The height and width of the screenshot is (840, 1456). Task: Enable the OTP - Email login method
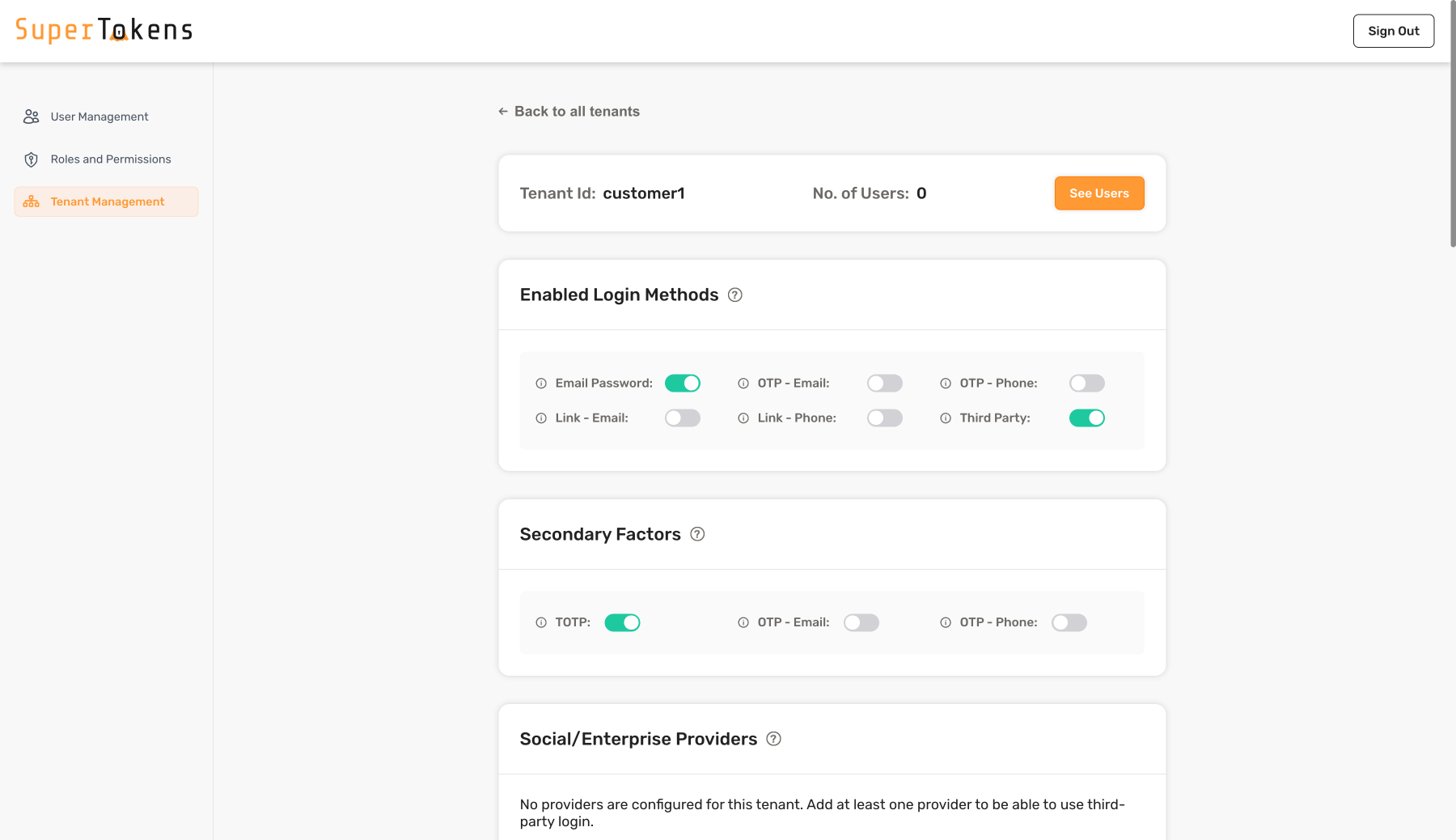click(x=884, y=383)
